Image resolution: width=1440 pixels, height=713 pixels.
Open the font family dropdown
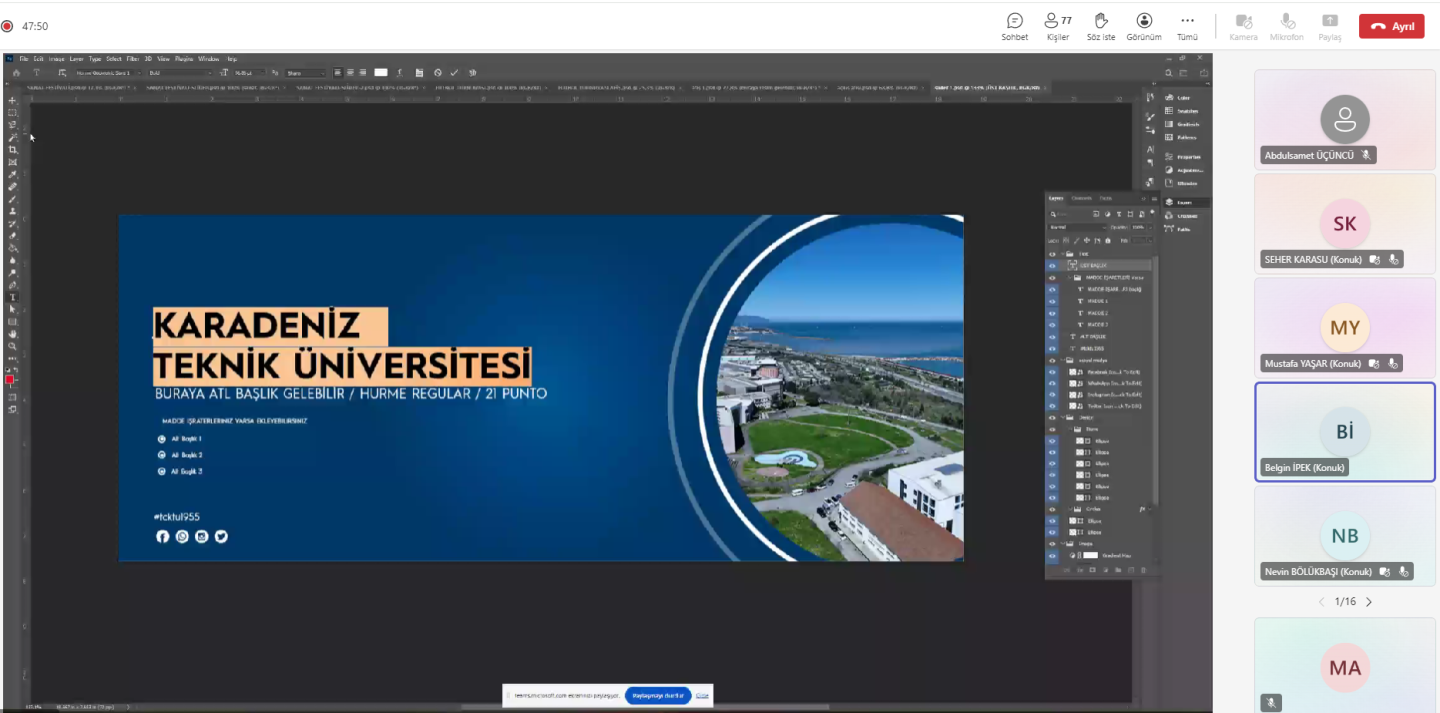click(108, 73)
